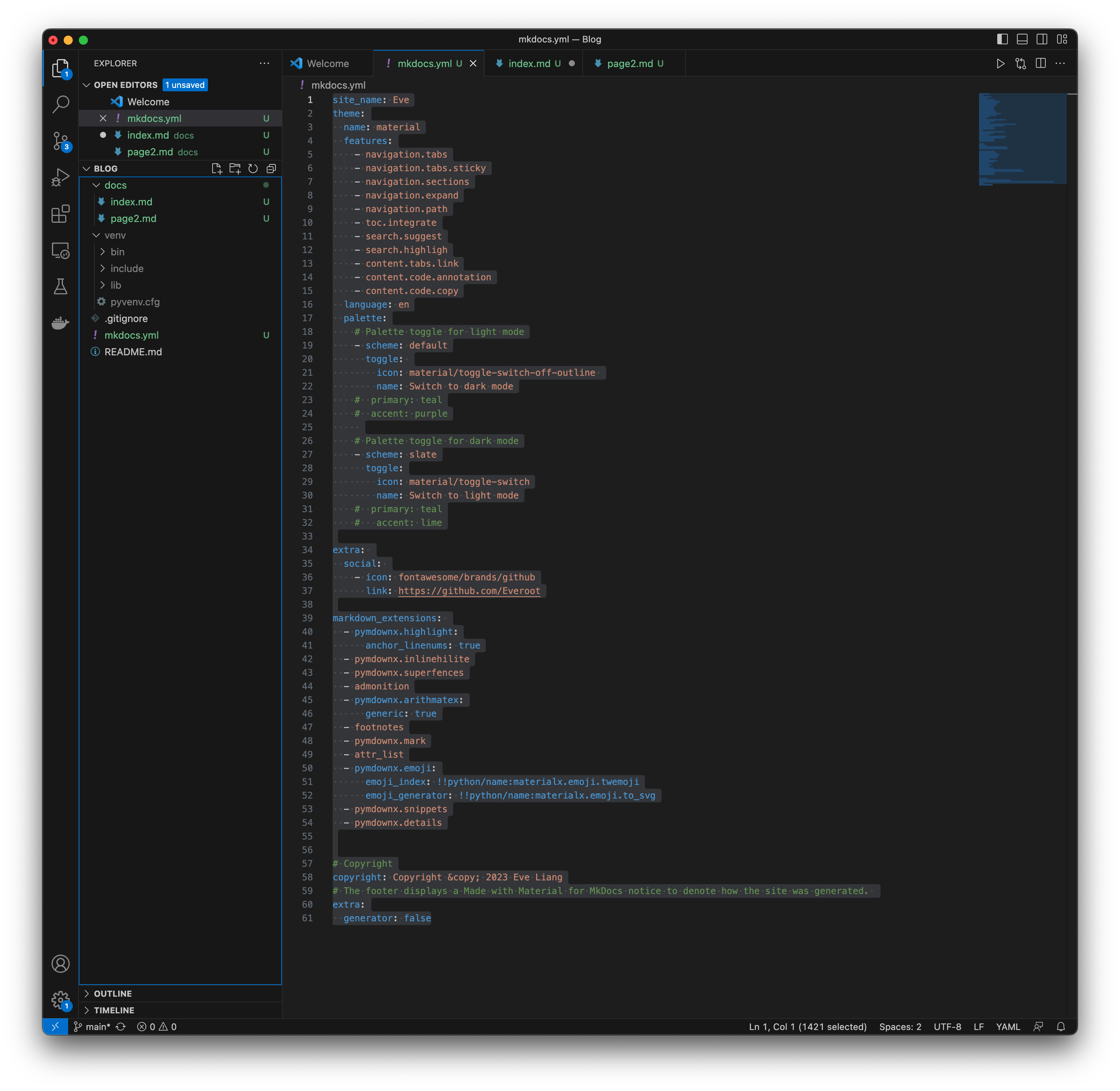The width and height of the screenshot is (1120, 1091).
Task: Click the feedback icon in status bar
Action: pyautogui.click(x=1037, y=1026)
